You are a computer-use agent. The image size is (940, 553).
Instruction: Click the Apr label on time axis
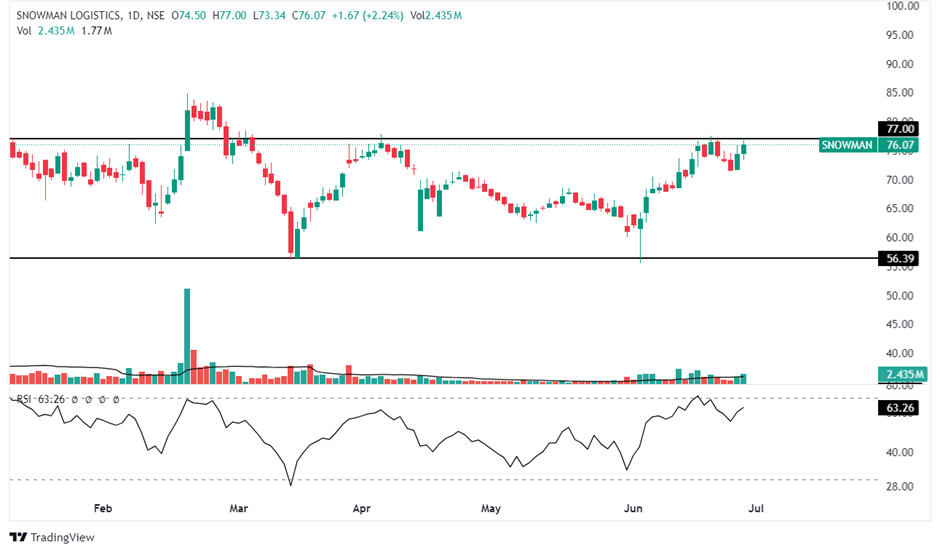click(x=362, y=508)
